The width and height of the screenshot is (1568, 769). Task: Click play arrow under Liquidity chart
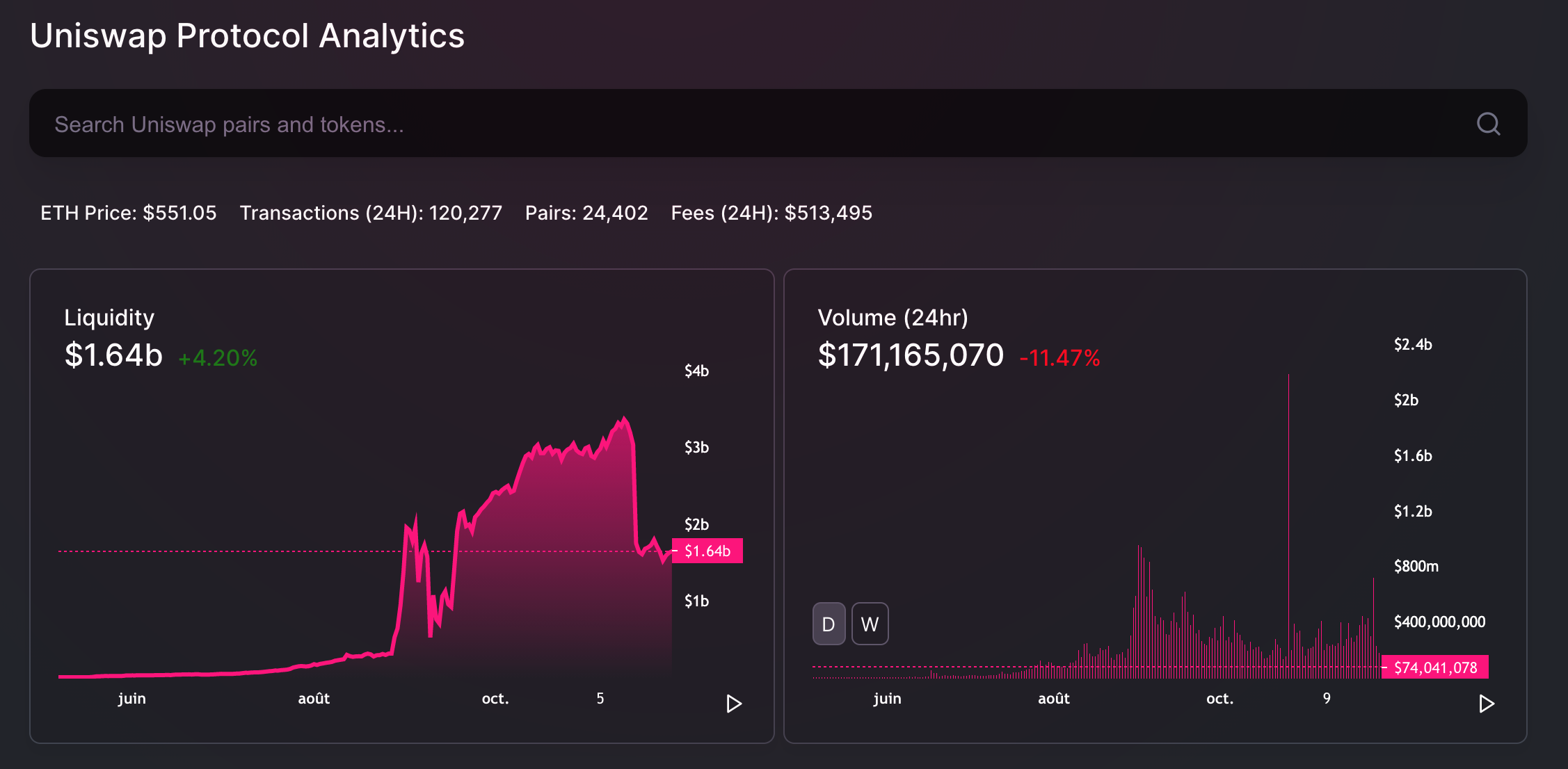[x=733, y=704]
